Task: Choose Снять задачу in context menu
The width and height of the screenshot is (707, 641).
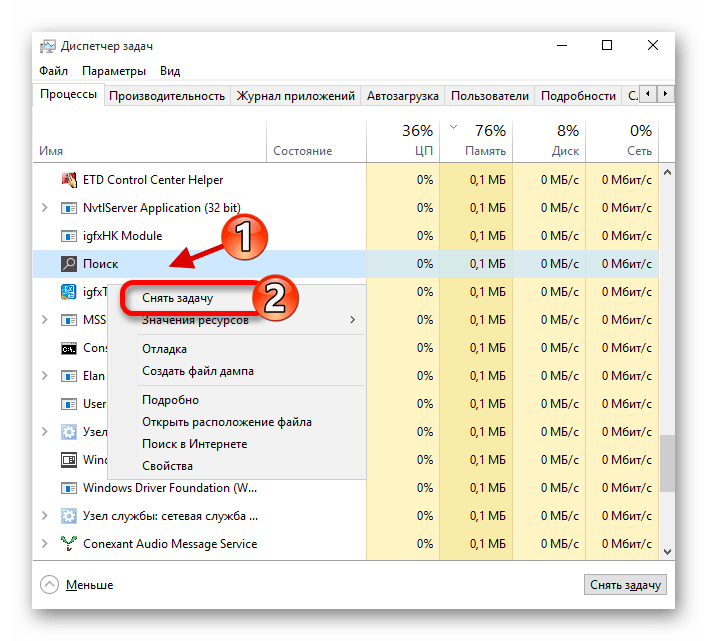Action: [177, 298]
